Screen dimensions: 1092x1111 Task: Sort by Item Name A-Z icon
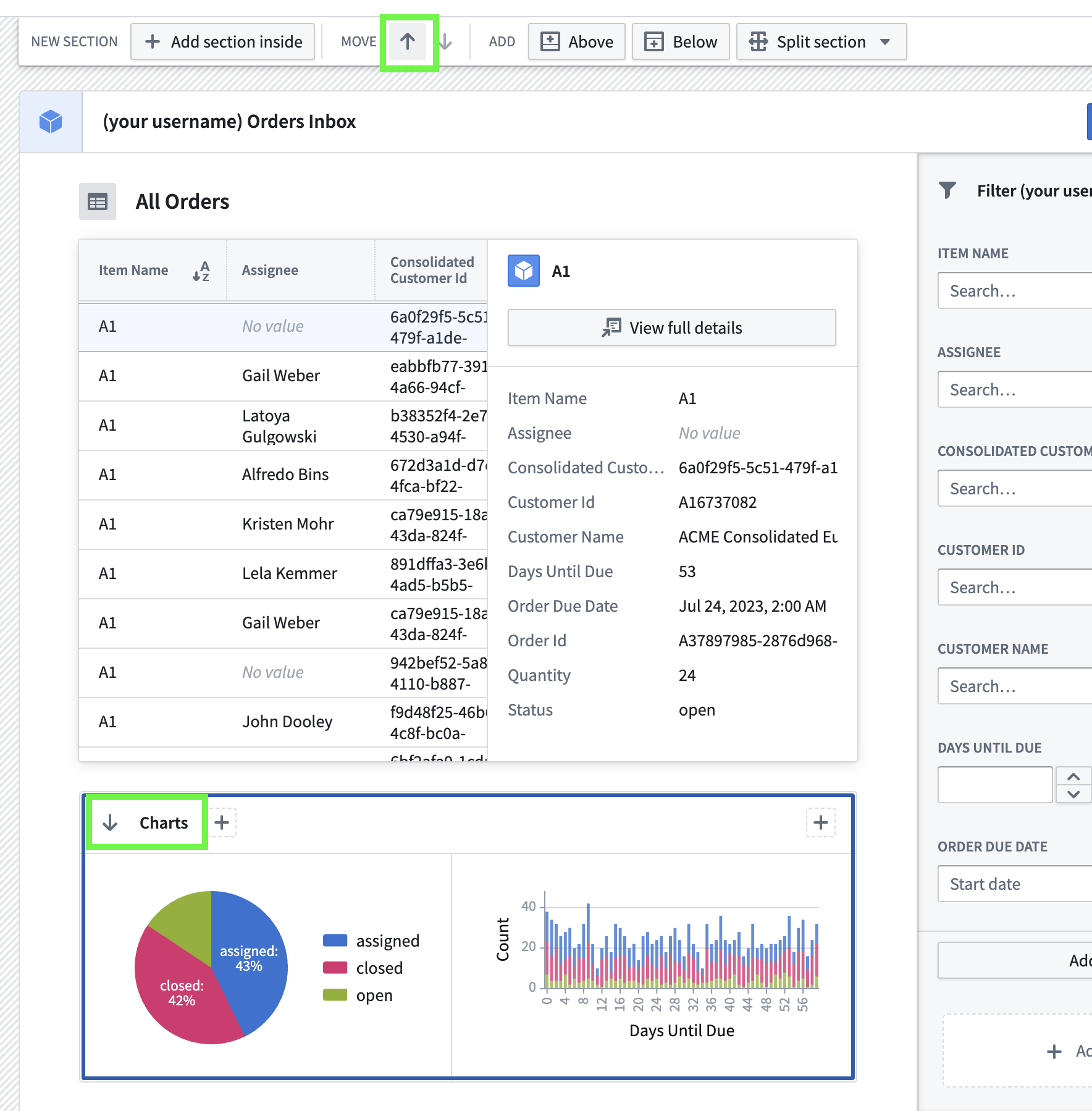[x=201, y=271]
